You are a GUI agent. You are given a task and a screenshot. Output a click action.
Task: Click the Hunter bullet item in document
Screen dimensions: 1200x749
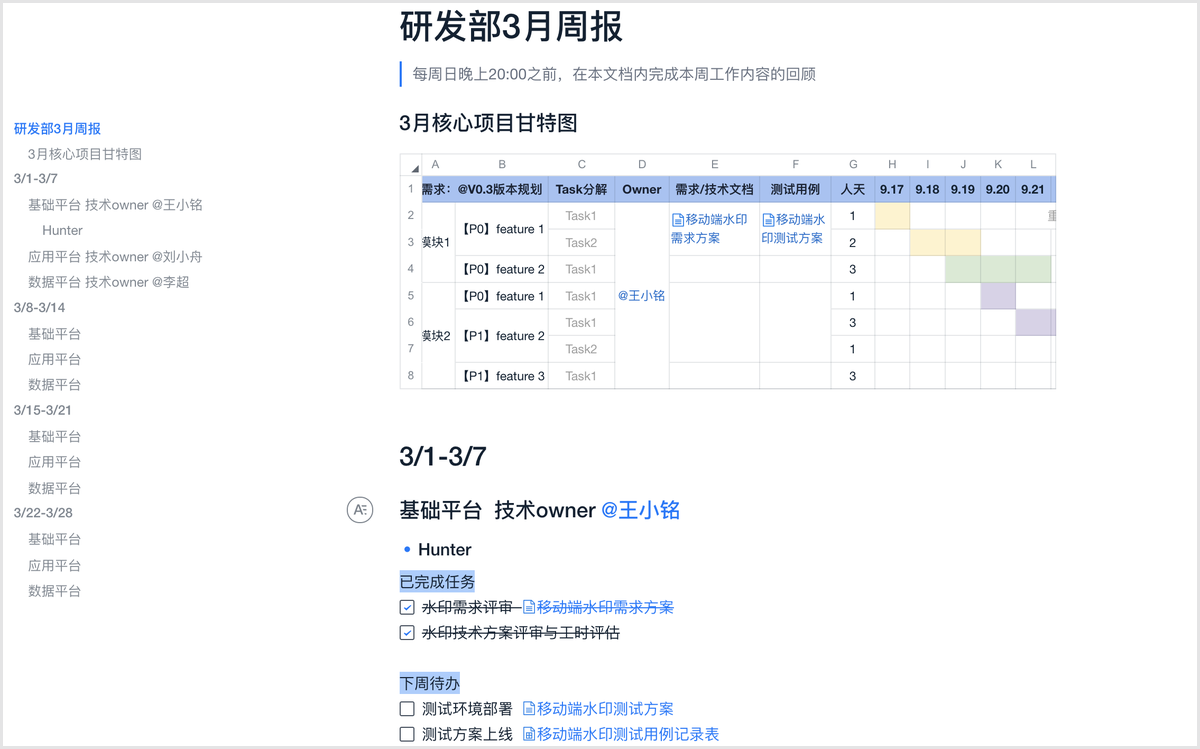coord(445,549)
